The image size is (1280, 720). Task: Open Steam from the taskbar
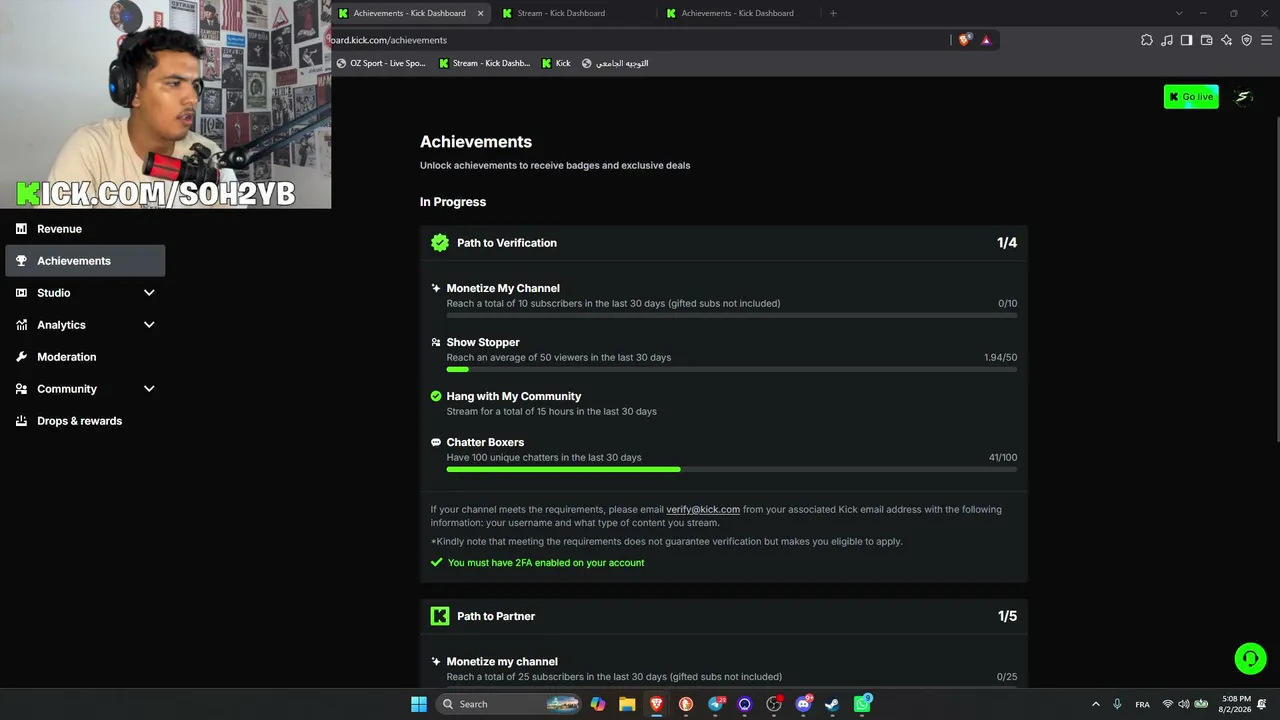click(x=832, y=704)
